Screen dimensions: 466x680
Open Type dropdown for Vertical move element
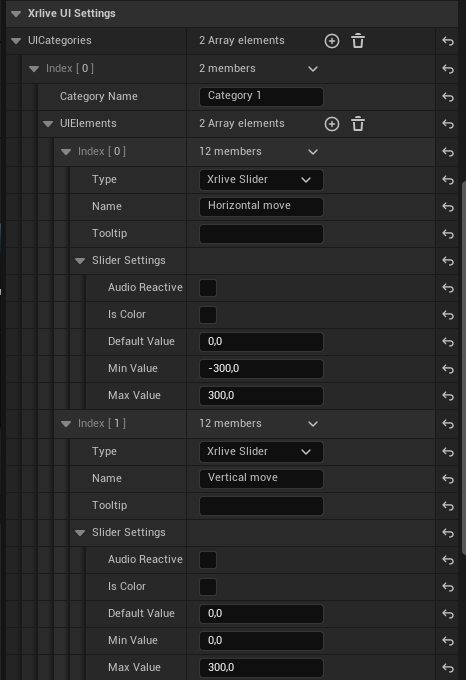pos(261,452)
